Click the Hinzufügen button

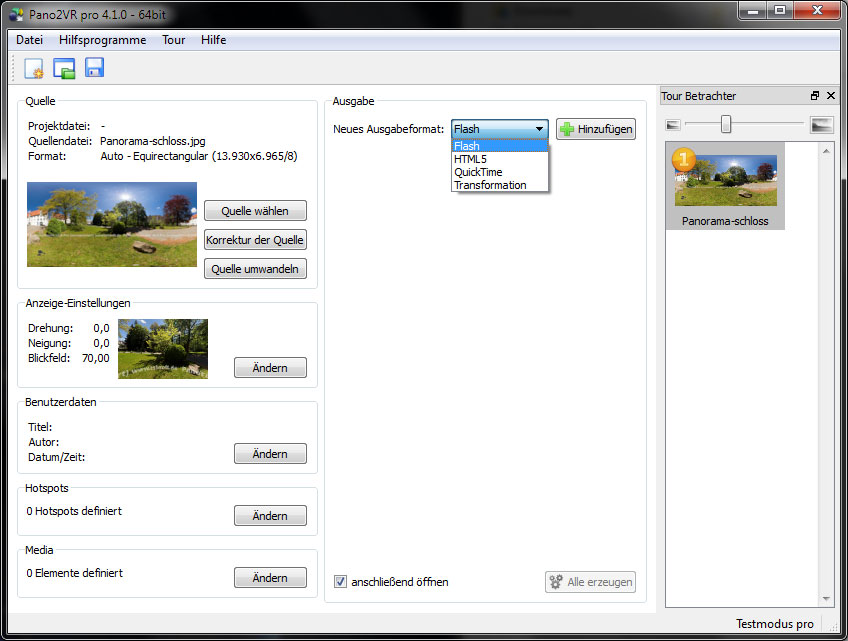(596, 129)
